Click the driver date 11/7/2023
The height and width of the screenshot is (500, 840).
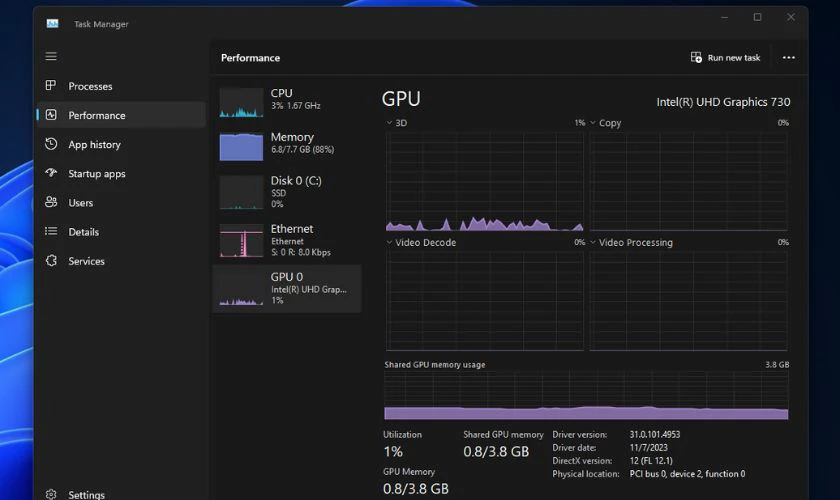(648, 447)
